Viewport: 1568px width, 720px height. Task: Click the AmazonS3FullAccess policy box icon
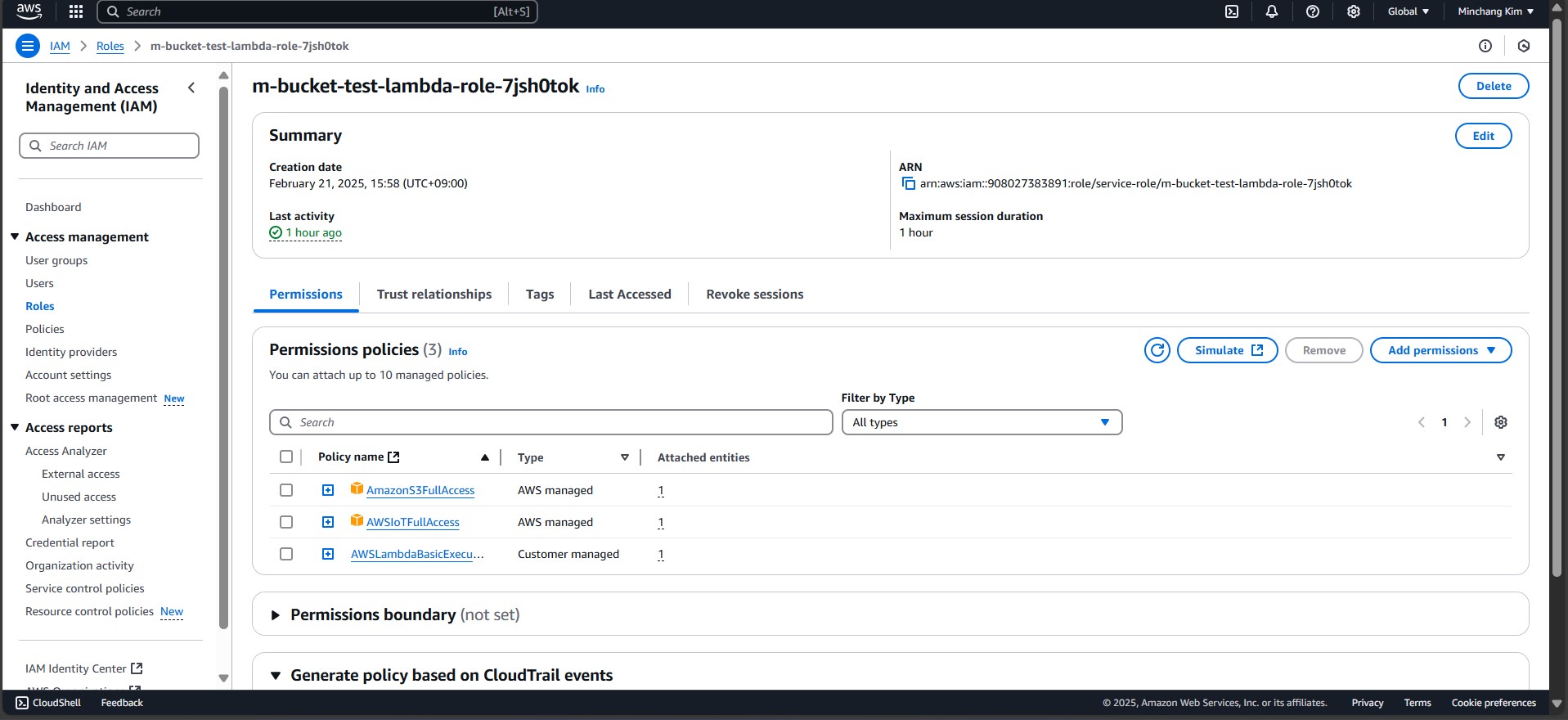(x=357, y=488)
